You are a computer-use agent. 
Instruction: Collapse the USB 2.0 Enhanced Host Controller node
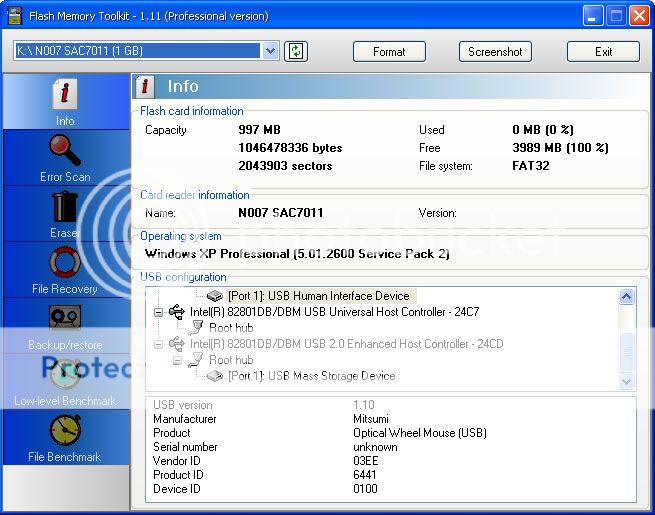[158, 344]
